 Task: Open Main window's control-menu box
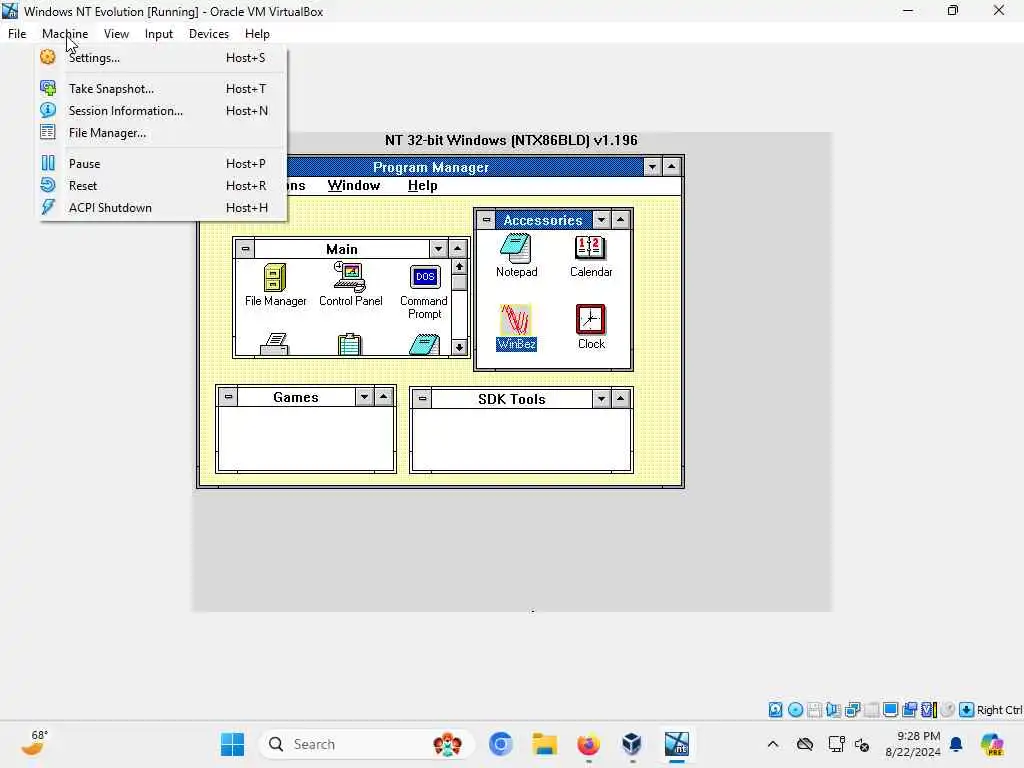245,249
